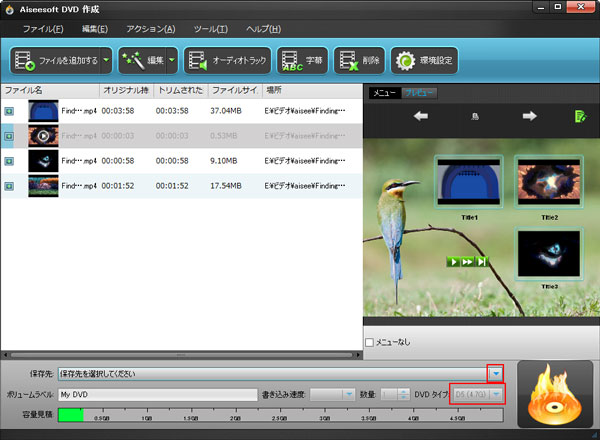The width and height of the screenshot is (600, 440).
Task: Click the Volume Label field My DVD
Action: click(158, 394)
